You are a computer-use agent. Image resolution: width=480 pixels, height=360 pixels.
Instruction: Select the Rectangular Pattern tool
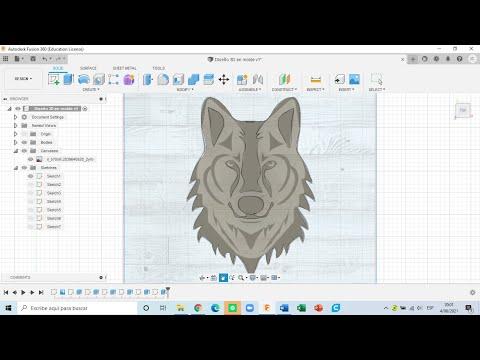coord(113,79)
